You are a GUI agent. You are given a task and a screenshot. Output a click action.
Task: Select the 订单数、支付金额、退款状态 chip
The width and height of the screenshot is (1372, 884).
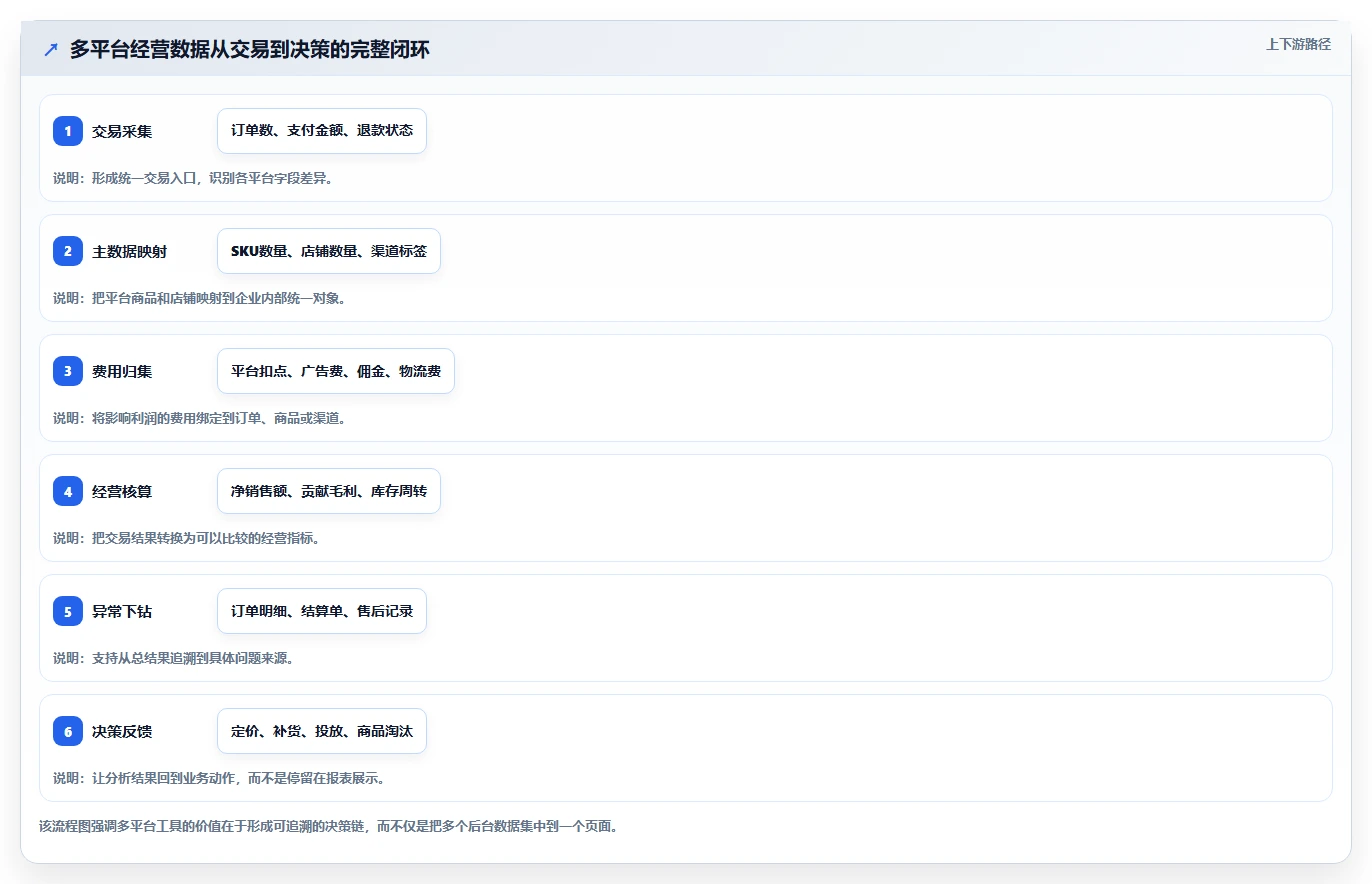322,131
